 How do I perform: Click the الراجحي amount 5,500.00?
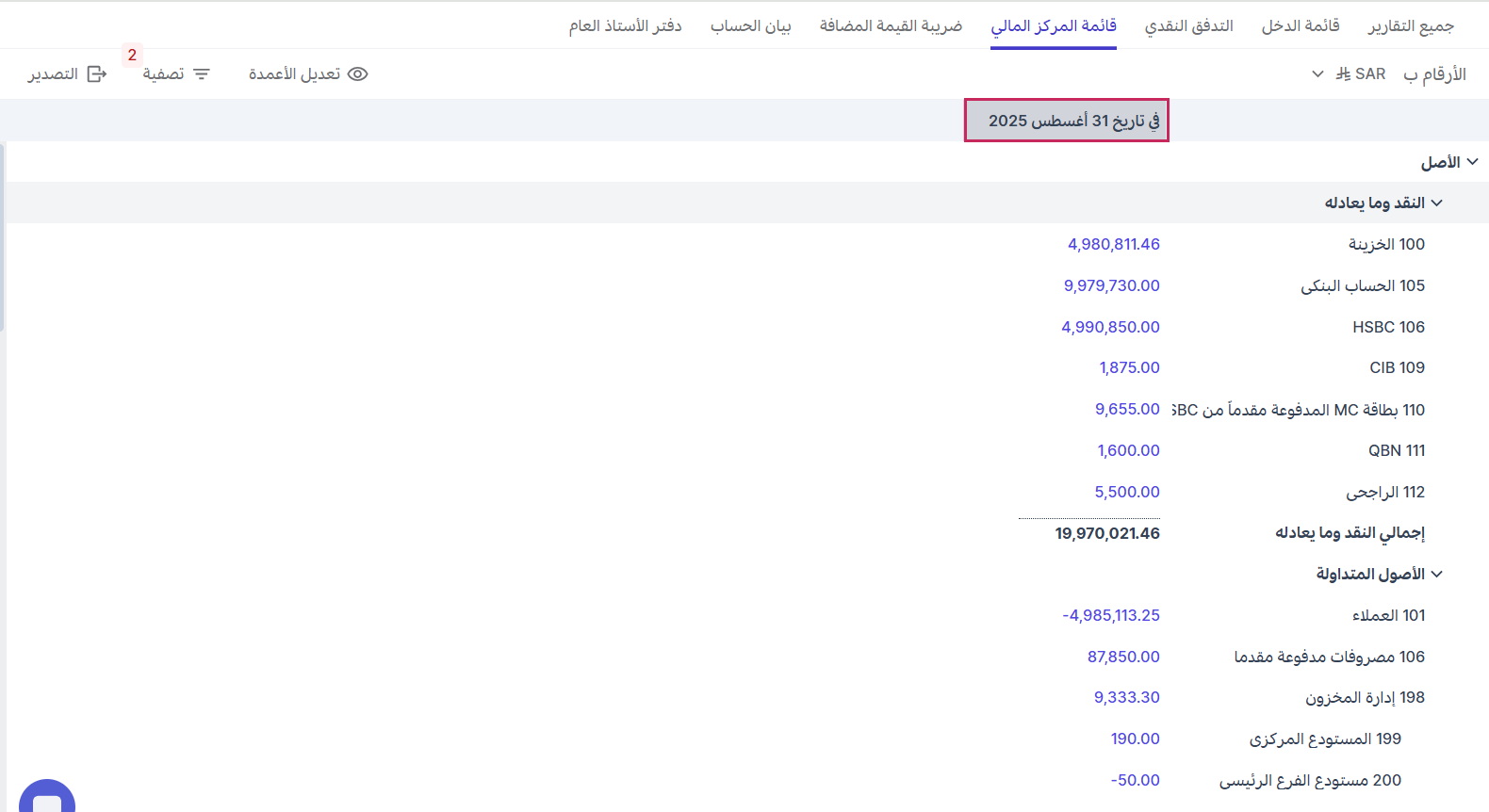point(1126,493)
